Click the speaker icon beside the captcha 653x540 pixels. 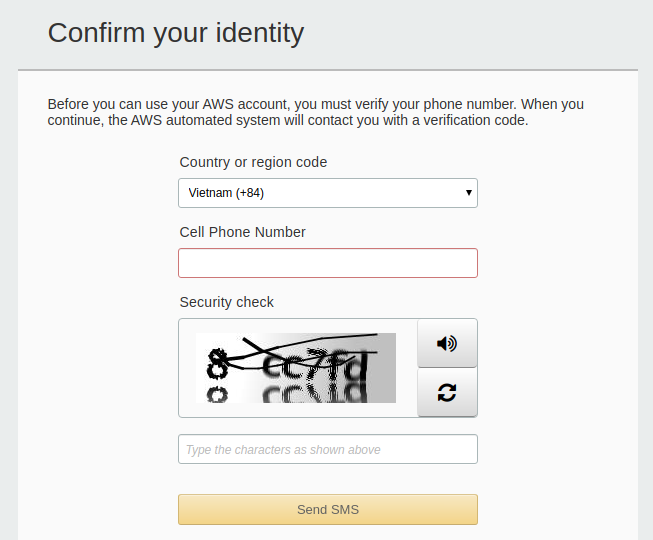click(x=447, y=343)
